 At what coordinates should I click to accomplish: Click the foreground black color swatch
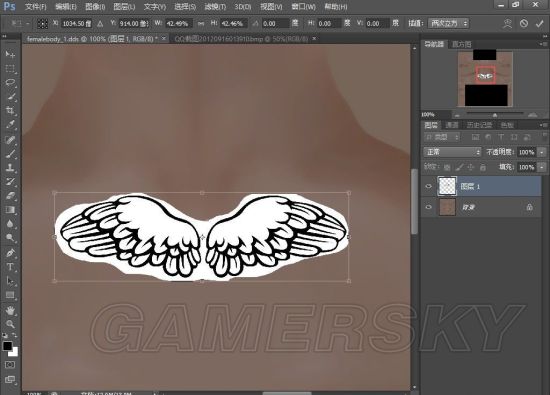pyautogui.click(x=7, y=346)
